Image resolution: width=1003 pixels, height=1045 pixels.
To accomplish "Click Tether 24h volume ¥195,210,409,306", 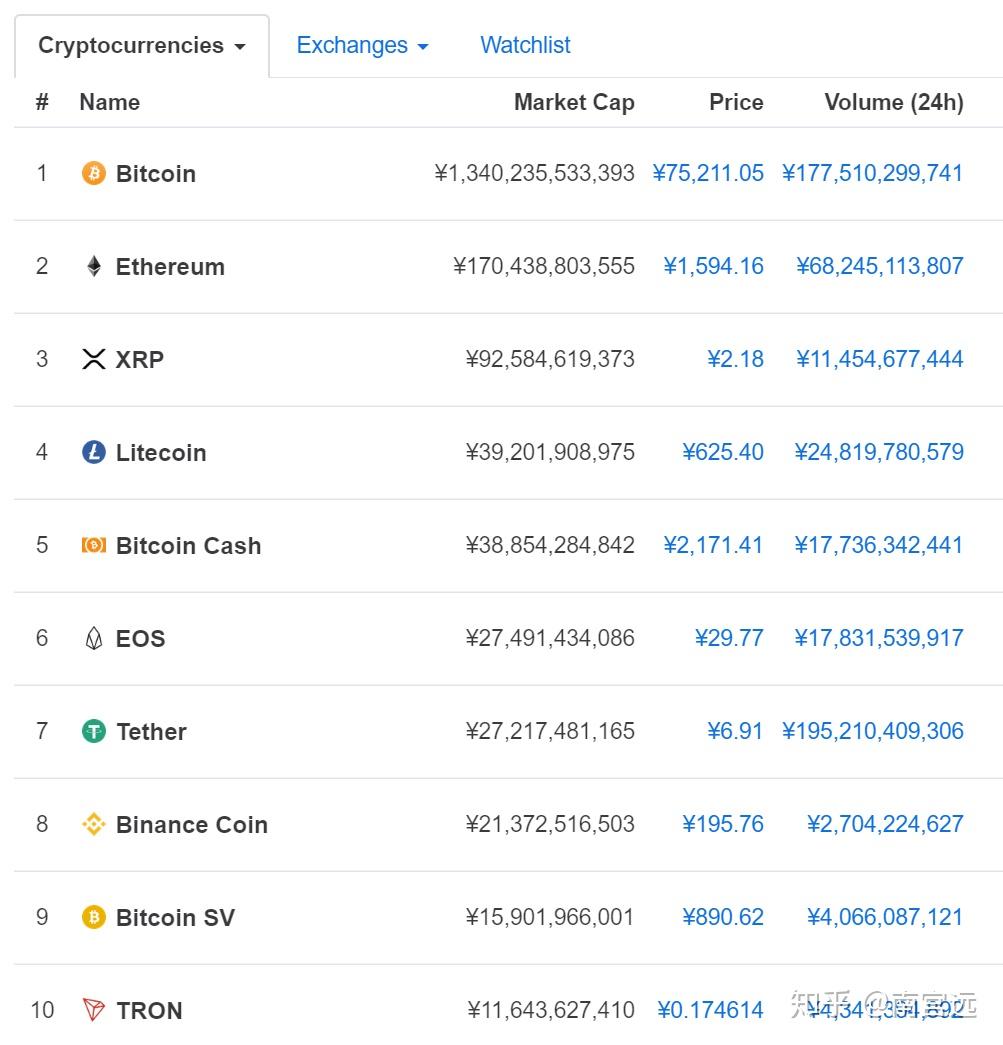I will tap(873, 731).
